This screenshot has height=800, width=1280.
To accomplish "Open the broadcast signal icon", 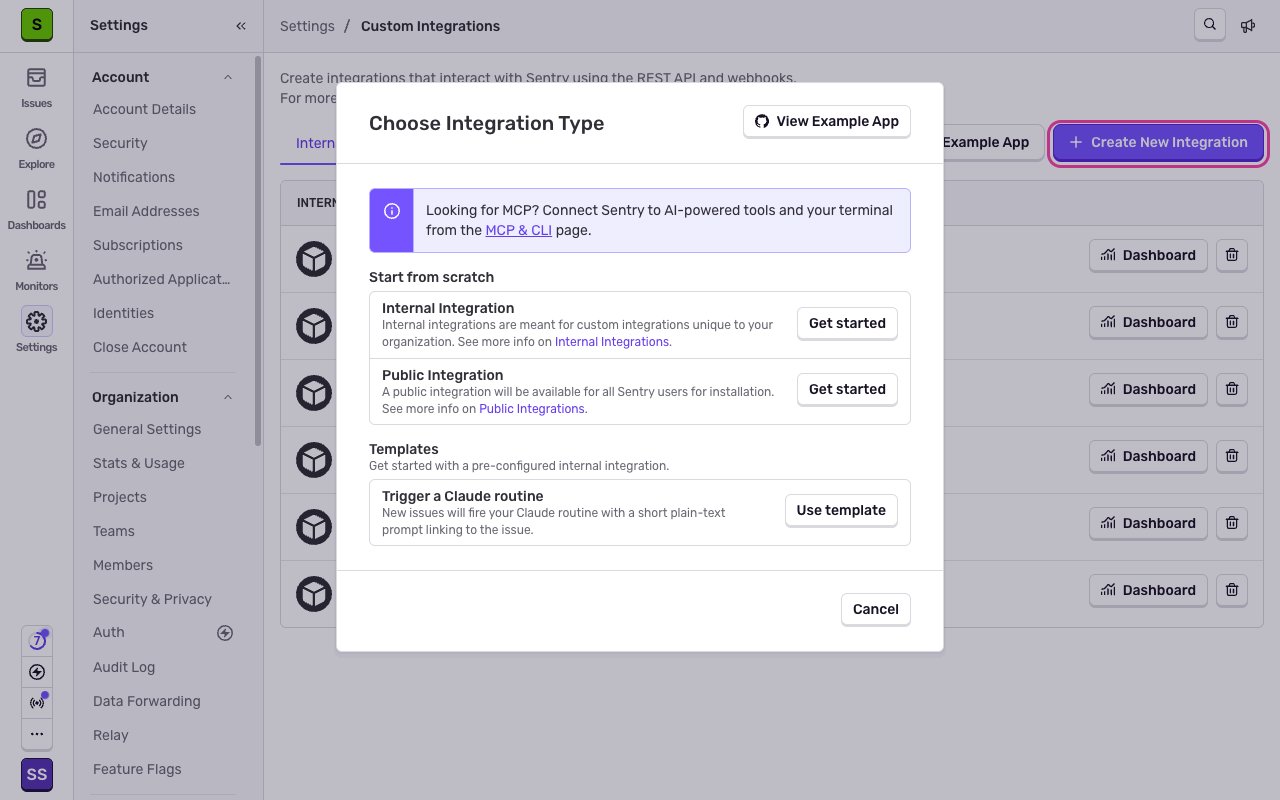I will click(x=37, y=703).
